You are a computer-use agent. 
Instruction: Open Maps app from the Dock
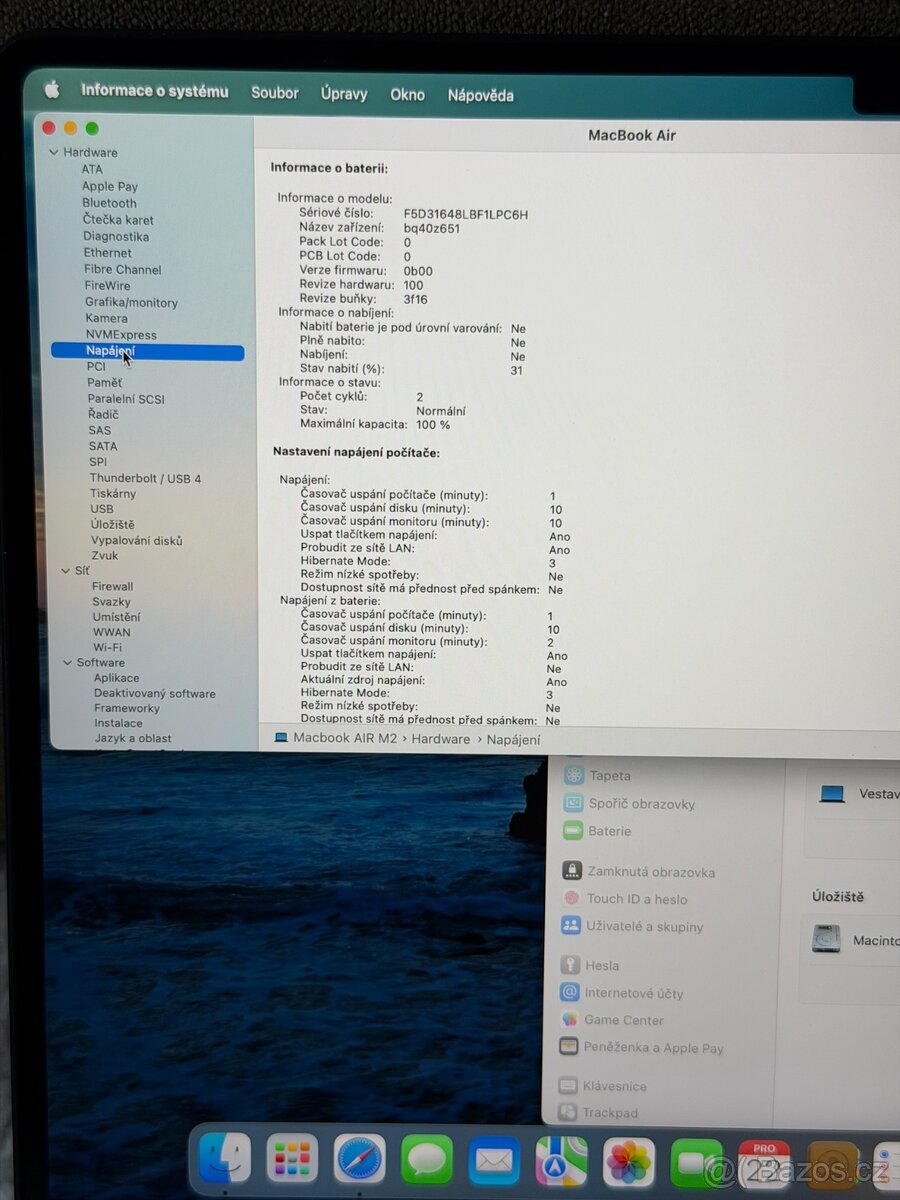pos(560,1160)
